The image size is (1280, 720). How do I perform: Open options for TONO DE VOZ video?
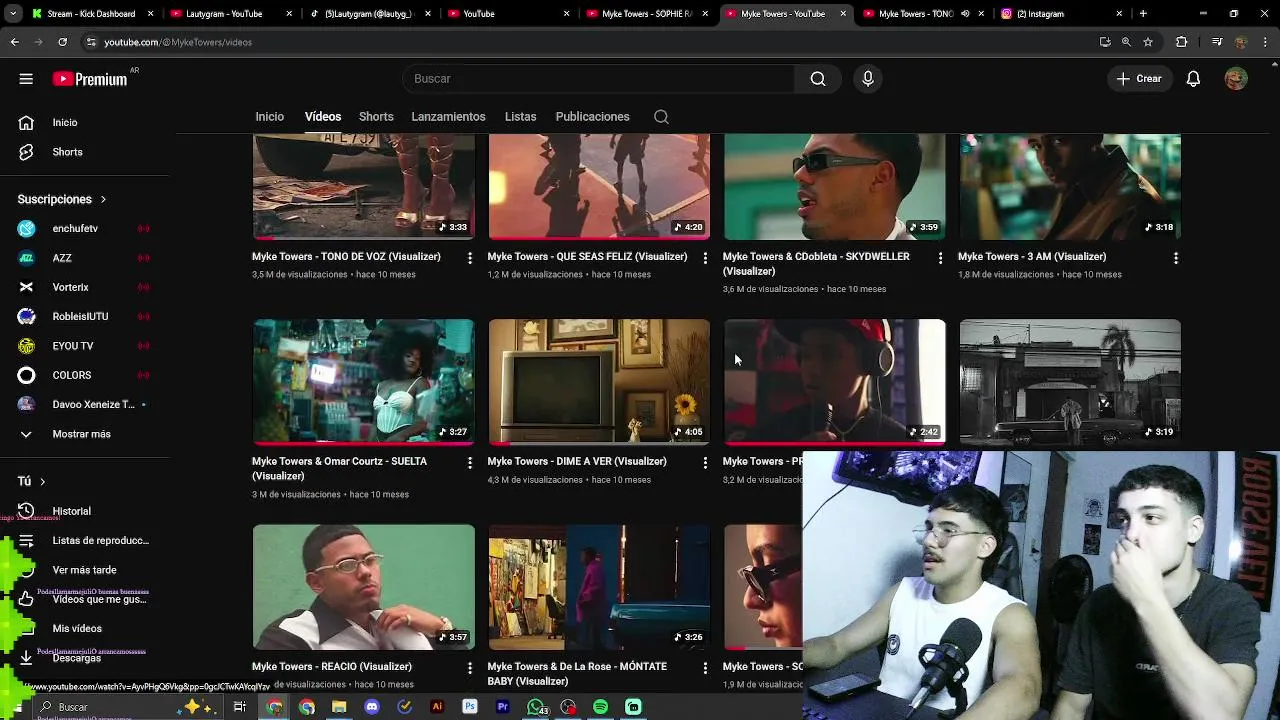pyautogui.click(x=470, y=258)
